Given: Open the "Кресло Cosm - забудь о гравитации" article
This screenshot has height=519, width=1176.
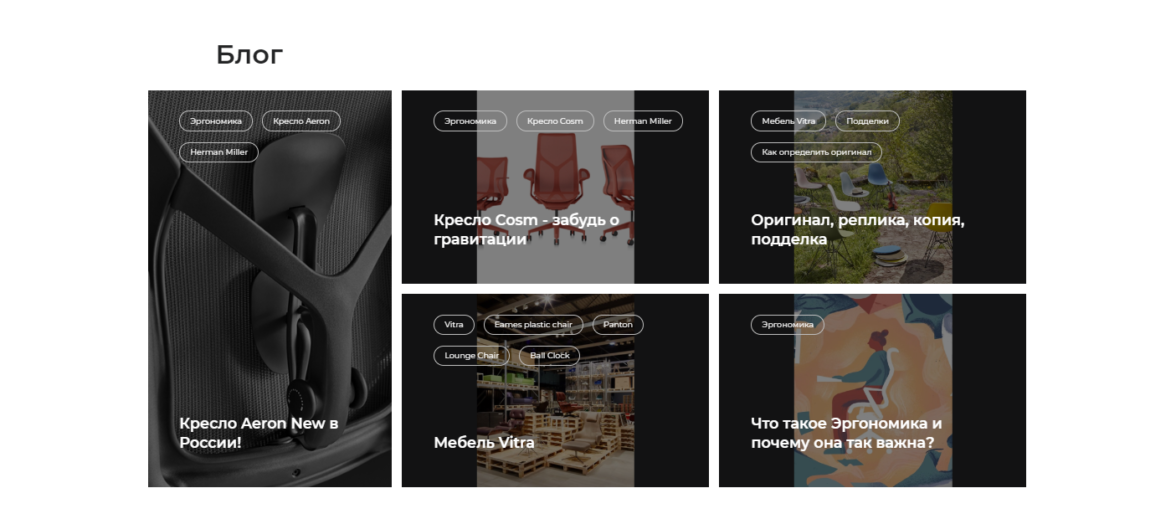Looking at the screenshot, I should 526,230.
